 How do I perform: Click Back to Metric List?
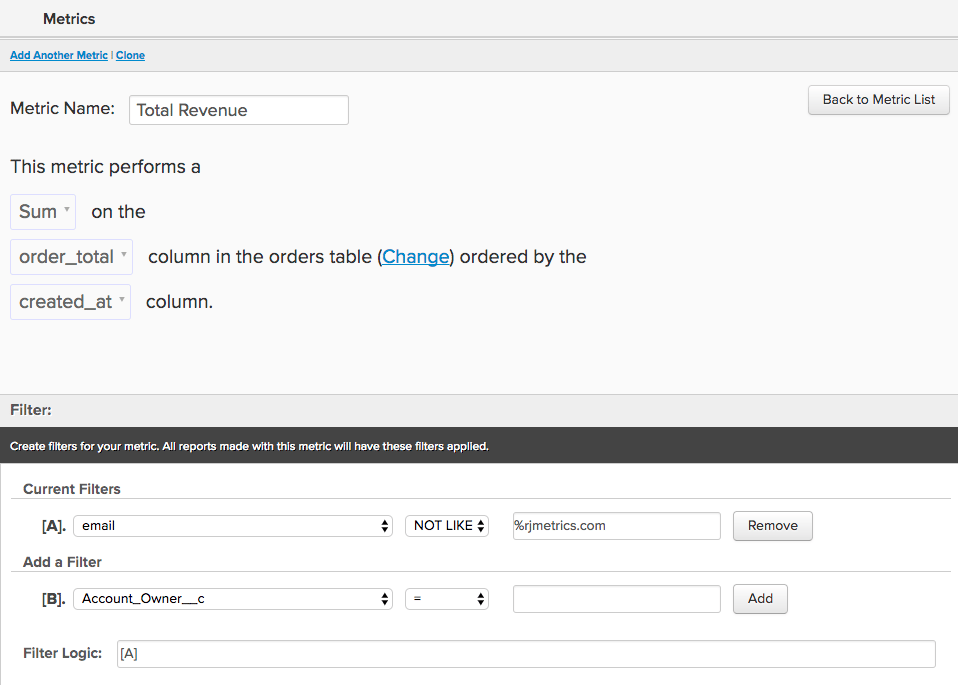coord(877,99)
